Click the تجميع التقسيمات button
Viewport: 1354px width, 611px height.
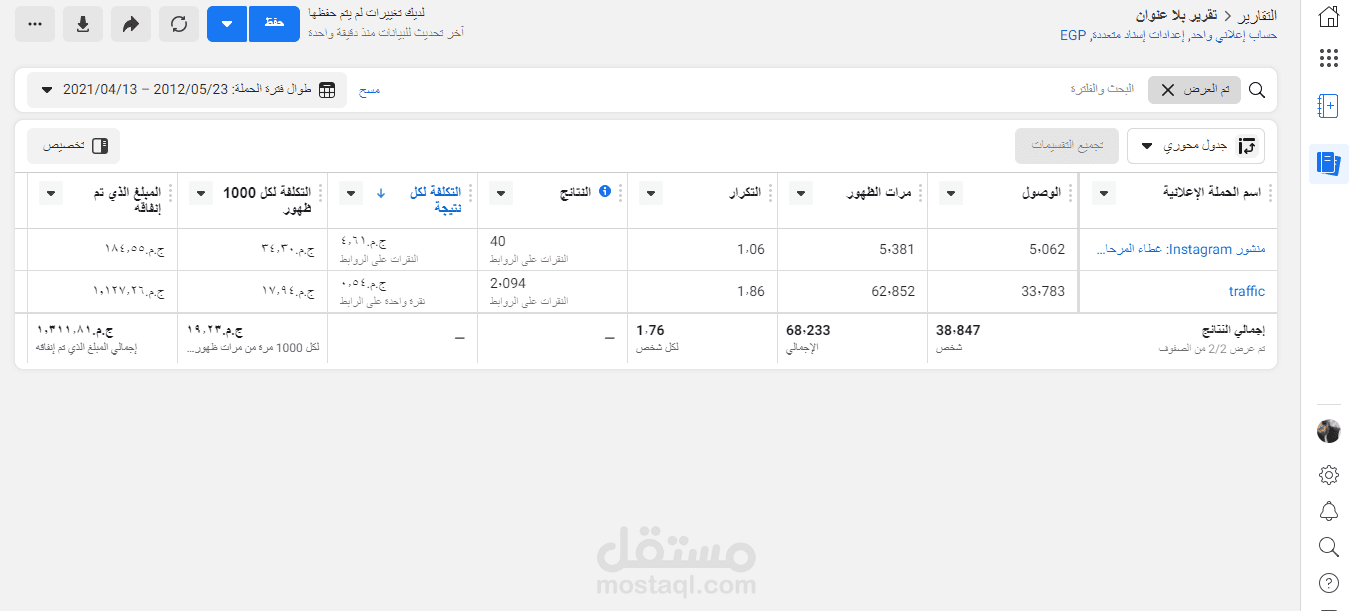[x=1067, y=146]
